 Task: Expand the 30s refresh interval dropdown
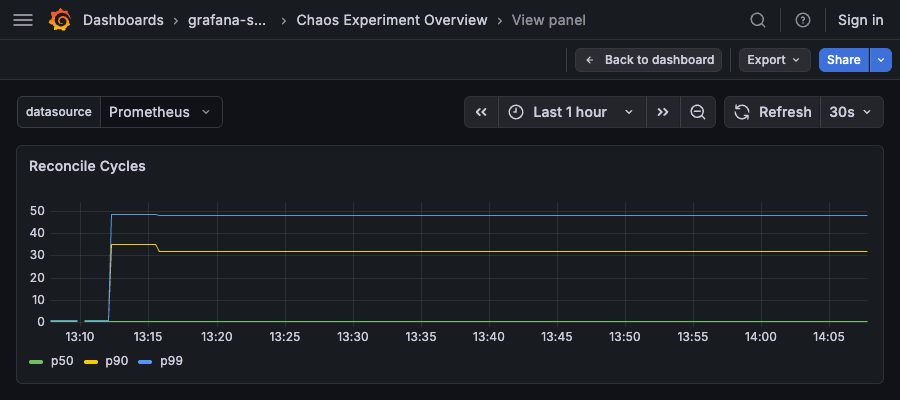pos(852,112)
